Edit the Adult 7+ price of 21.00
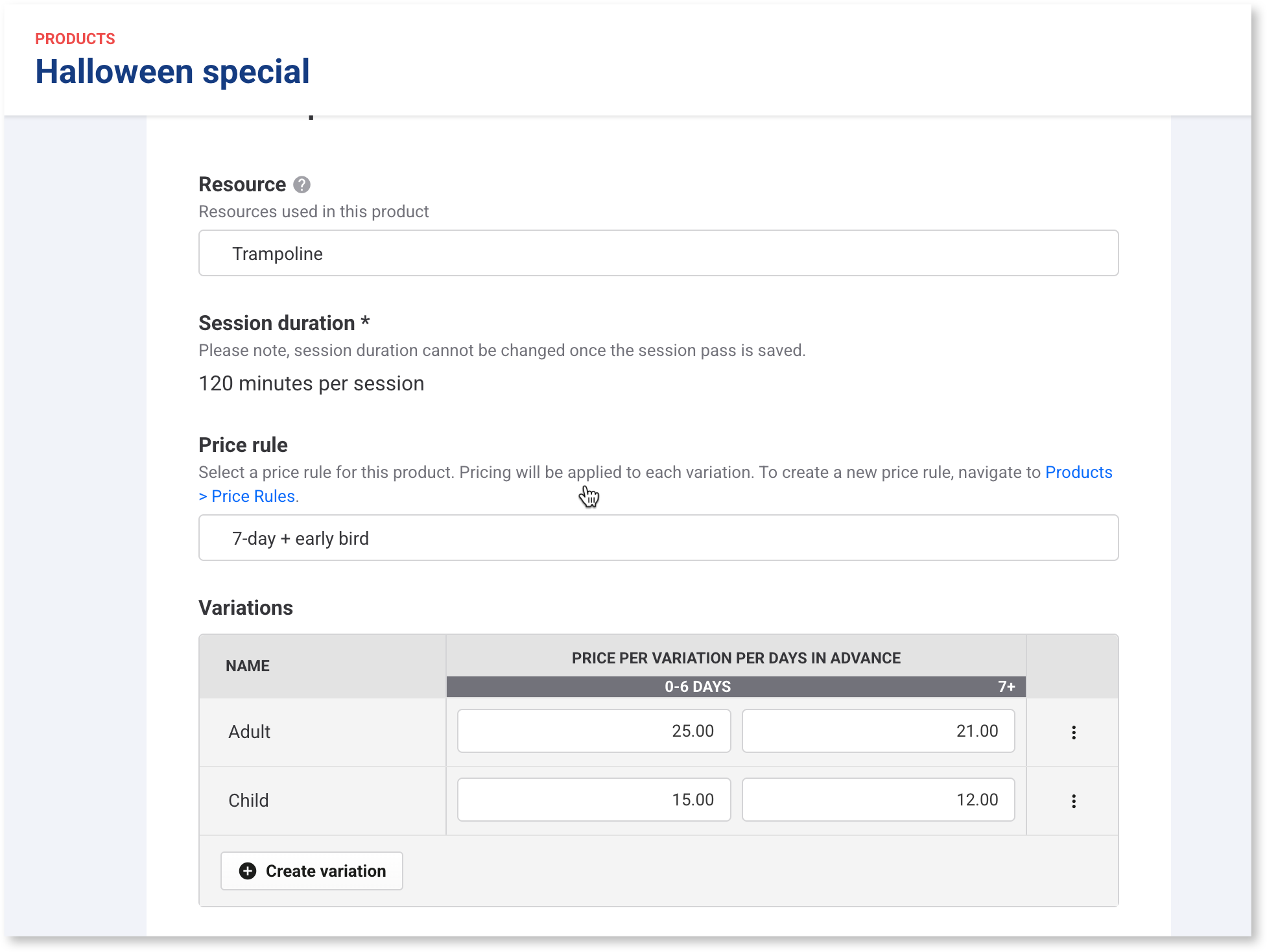Viewport: 1267px width, 952px height. point(878,731)
